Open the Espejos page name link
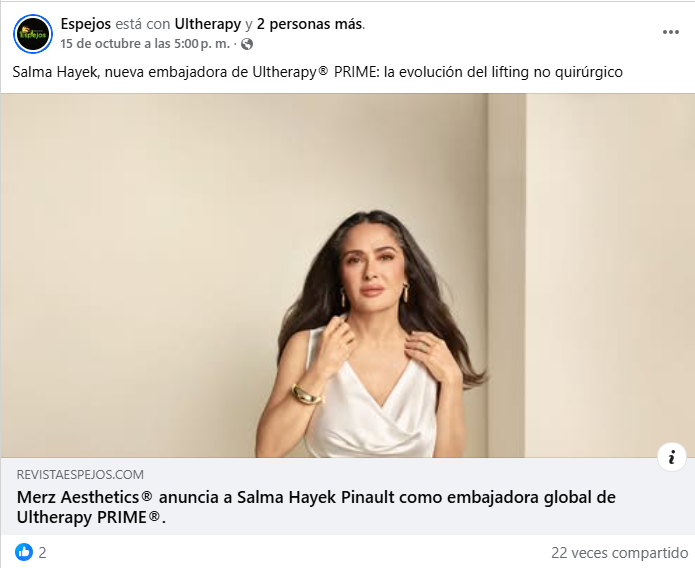The image size is (695, 568). point(86,24)
